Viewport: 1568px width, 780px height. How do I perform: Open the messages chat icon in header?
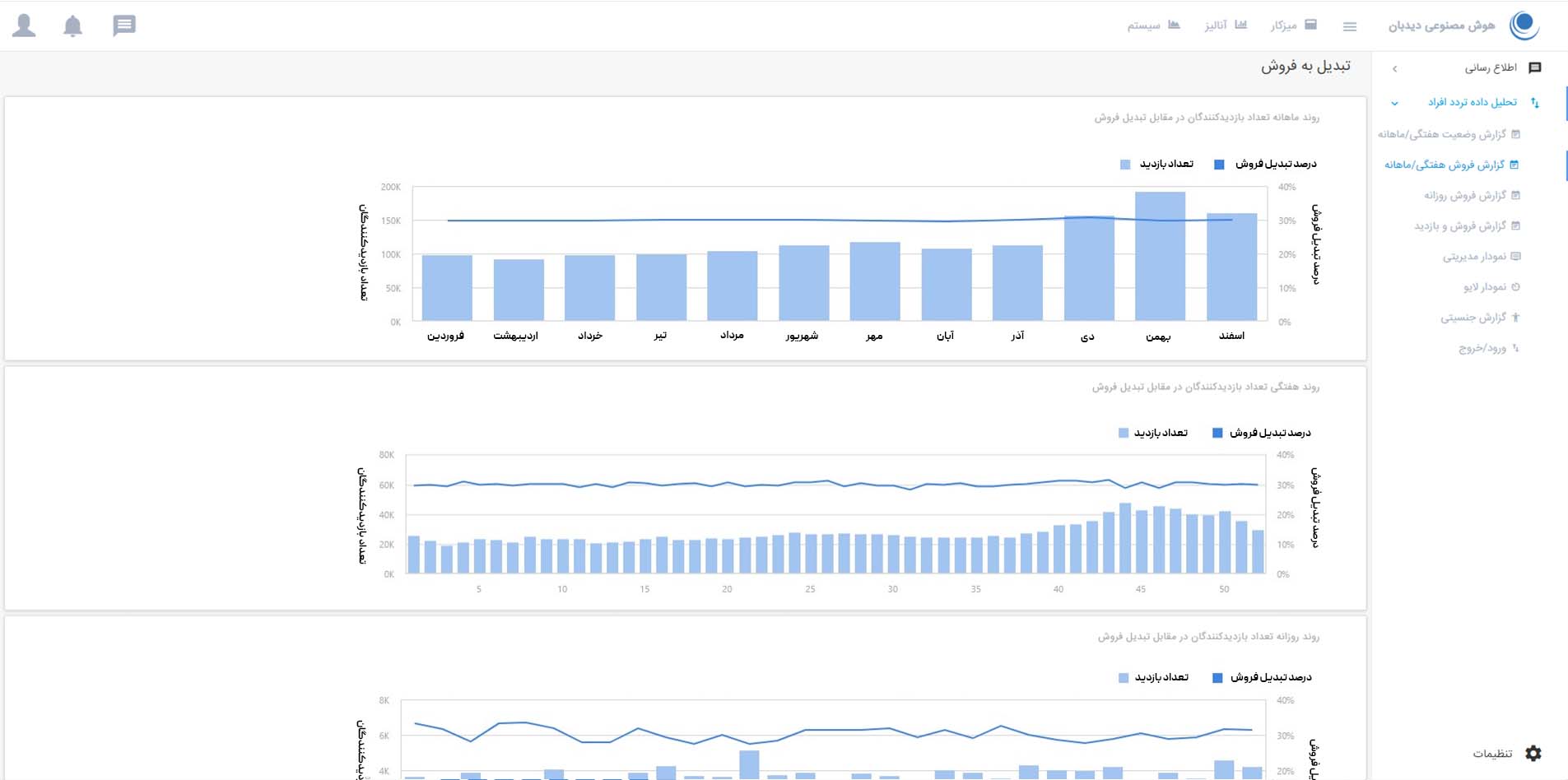124,26
